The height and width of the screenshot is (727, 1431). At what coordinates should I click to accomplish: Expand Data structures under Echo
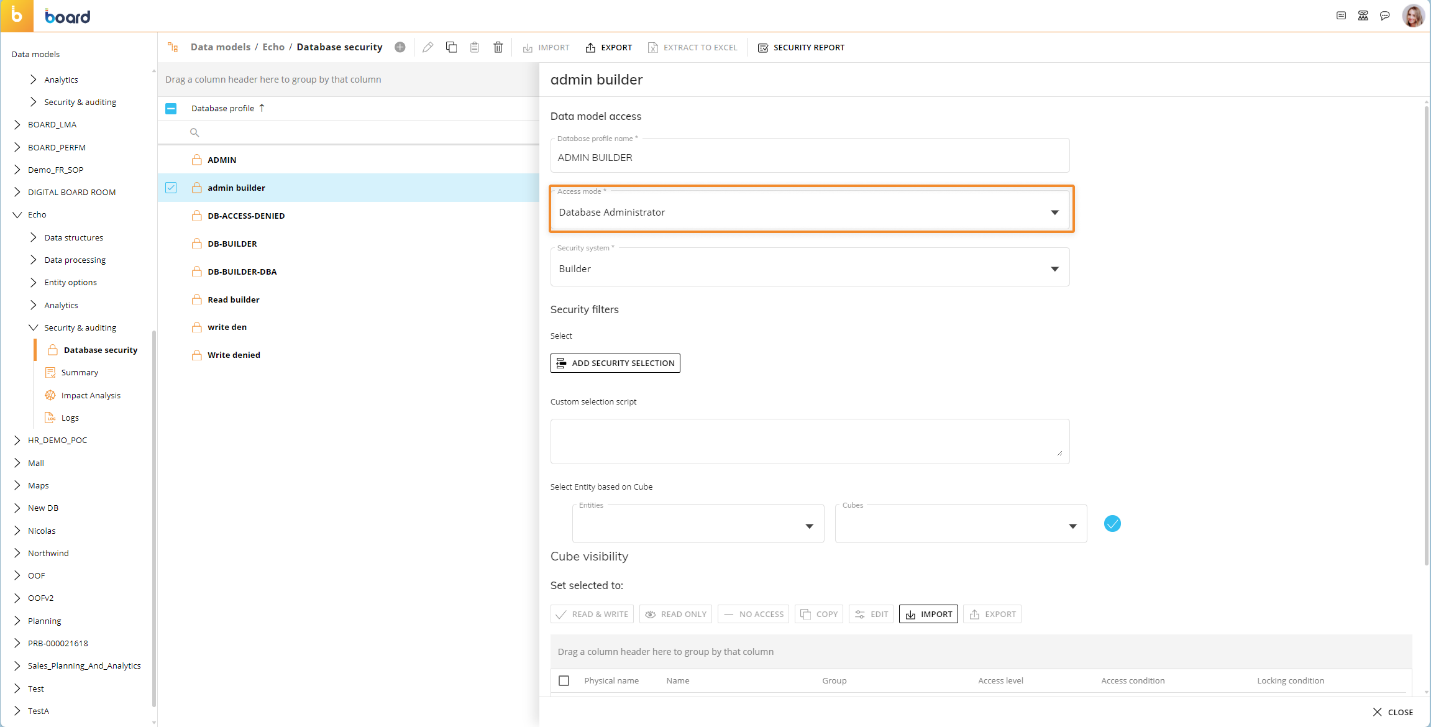[x=34, y=238]
